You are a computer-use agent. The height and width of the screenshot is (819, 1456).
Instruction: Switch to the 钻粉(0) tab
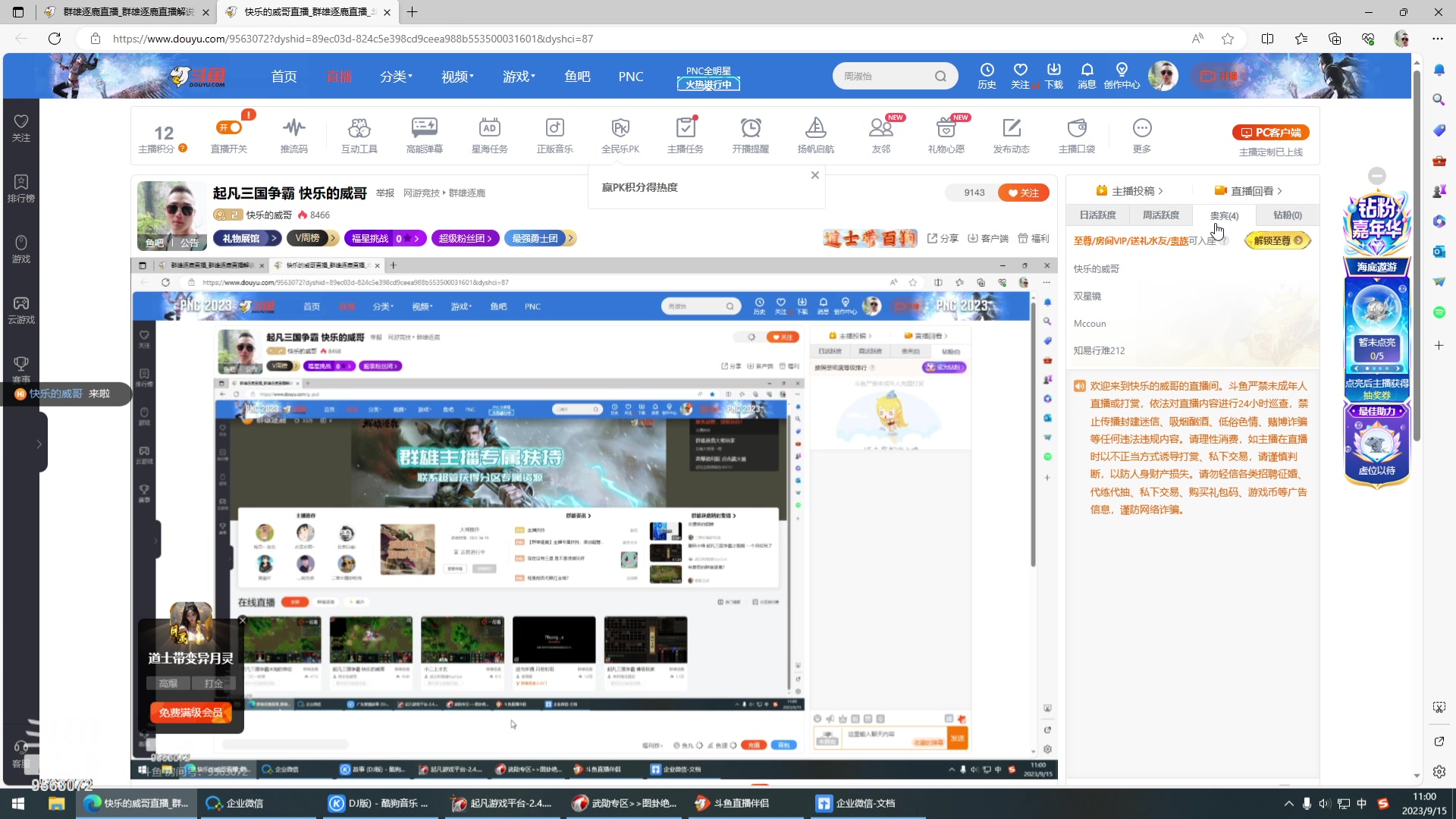pos(1287,215)
